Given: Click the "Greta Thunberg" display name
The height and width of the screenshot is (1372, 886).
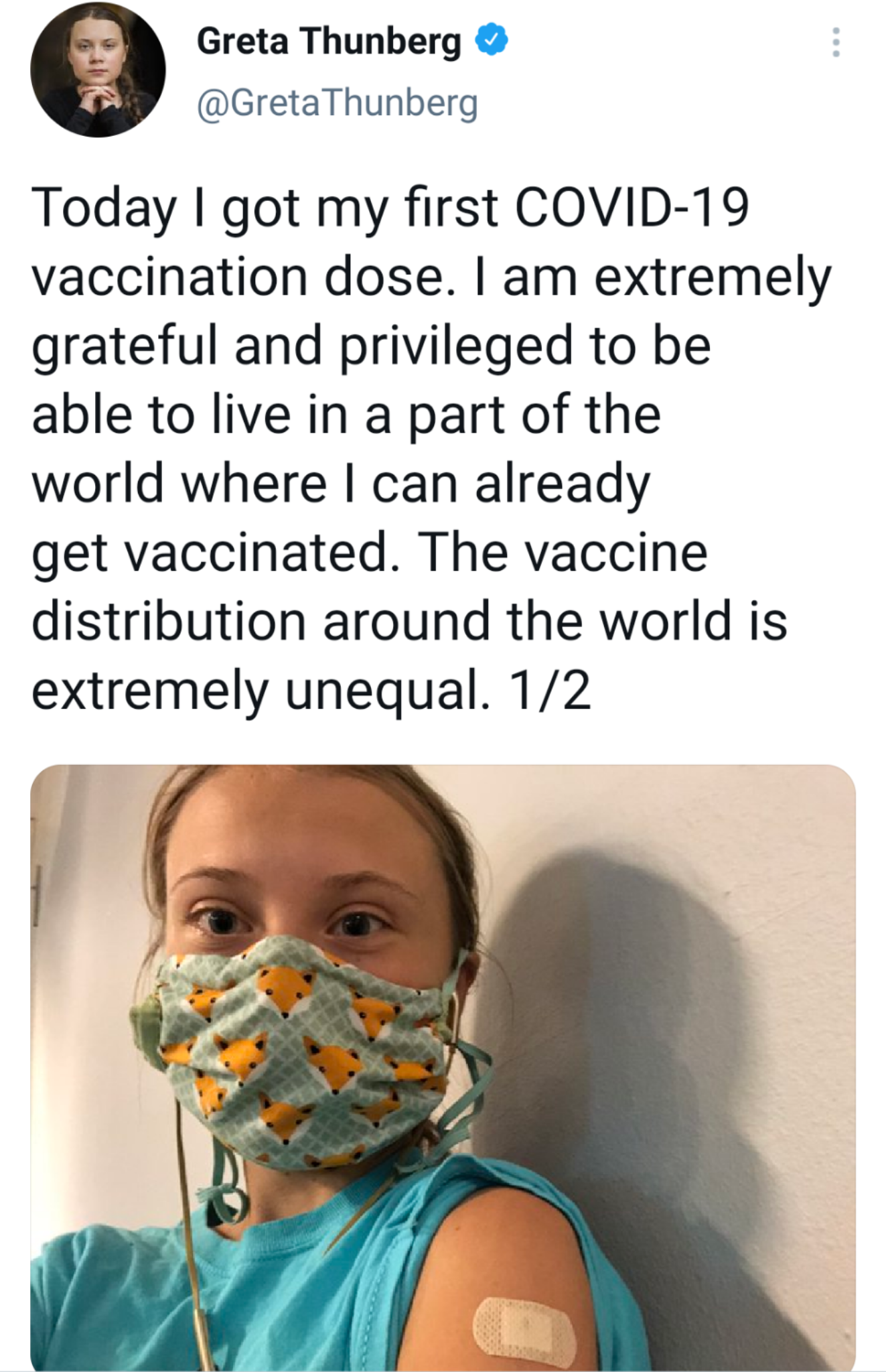Looking at the screenshot, I should click(x=329, y=42).
